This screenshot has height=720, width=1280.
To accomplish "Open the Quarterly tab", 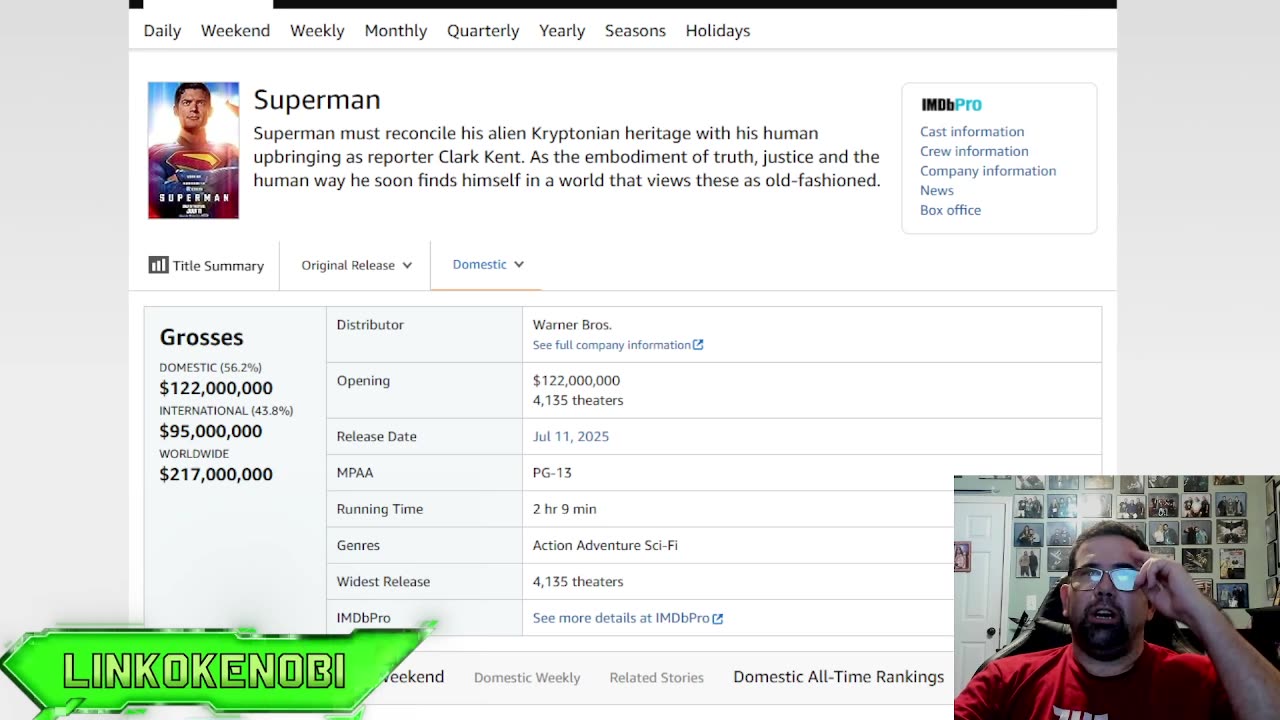I will click(483, 30).
